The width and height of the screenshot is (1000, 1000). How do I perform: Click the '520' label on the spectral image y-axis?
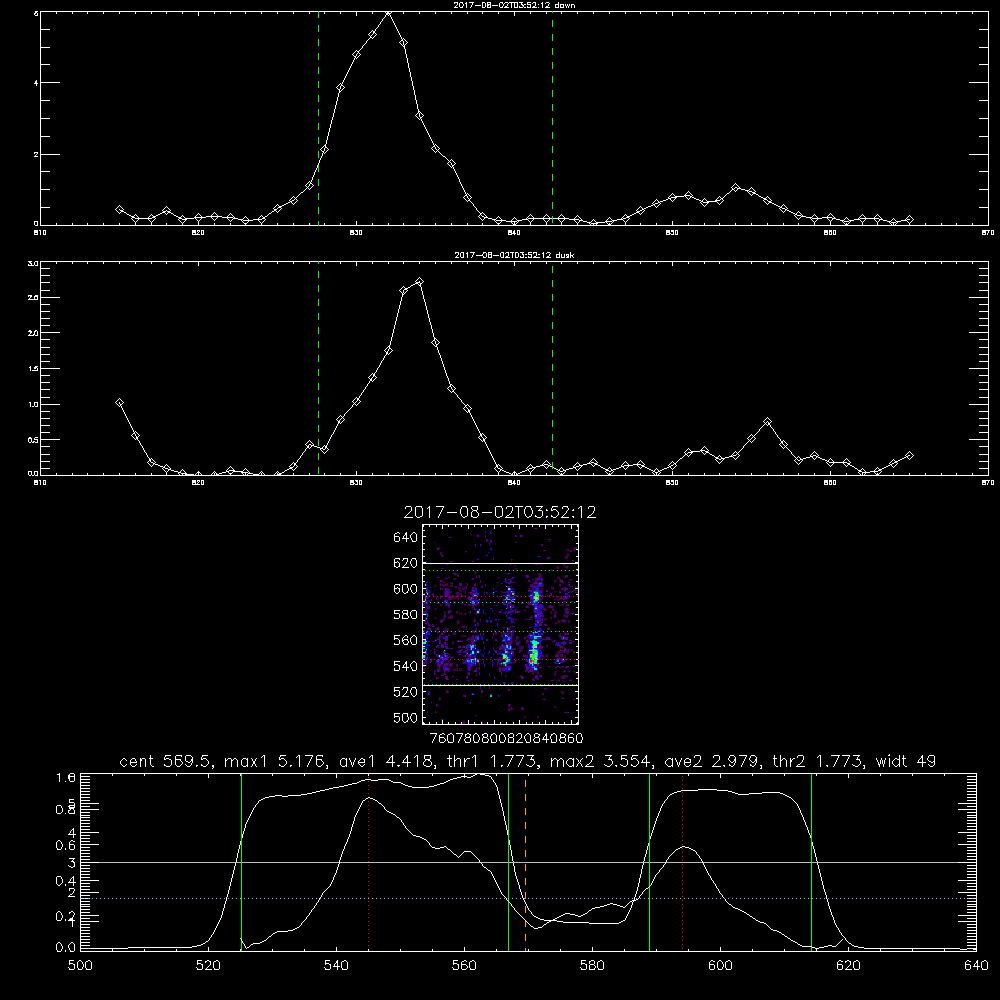[x=406, y=692]
